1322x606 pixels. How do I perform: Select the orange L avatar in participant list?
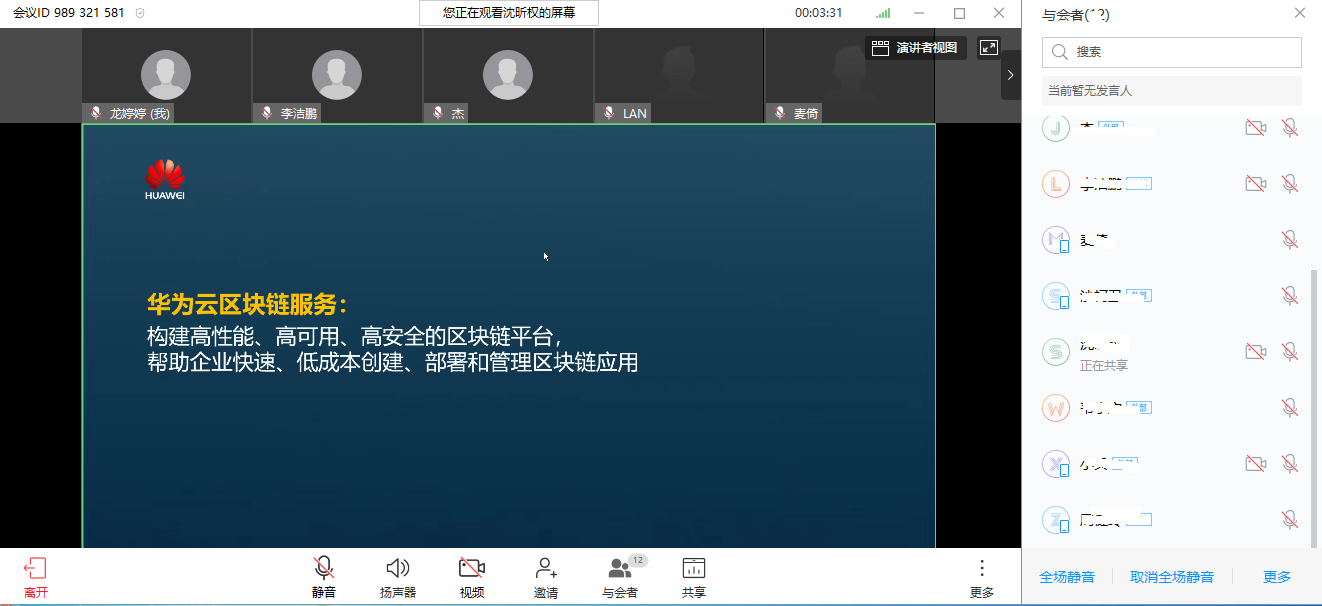coord(1056,184)
